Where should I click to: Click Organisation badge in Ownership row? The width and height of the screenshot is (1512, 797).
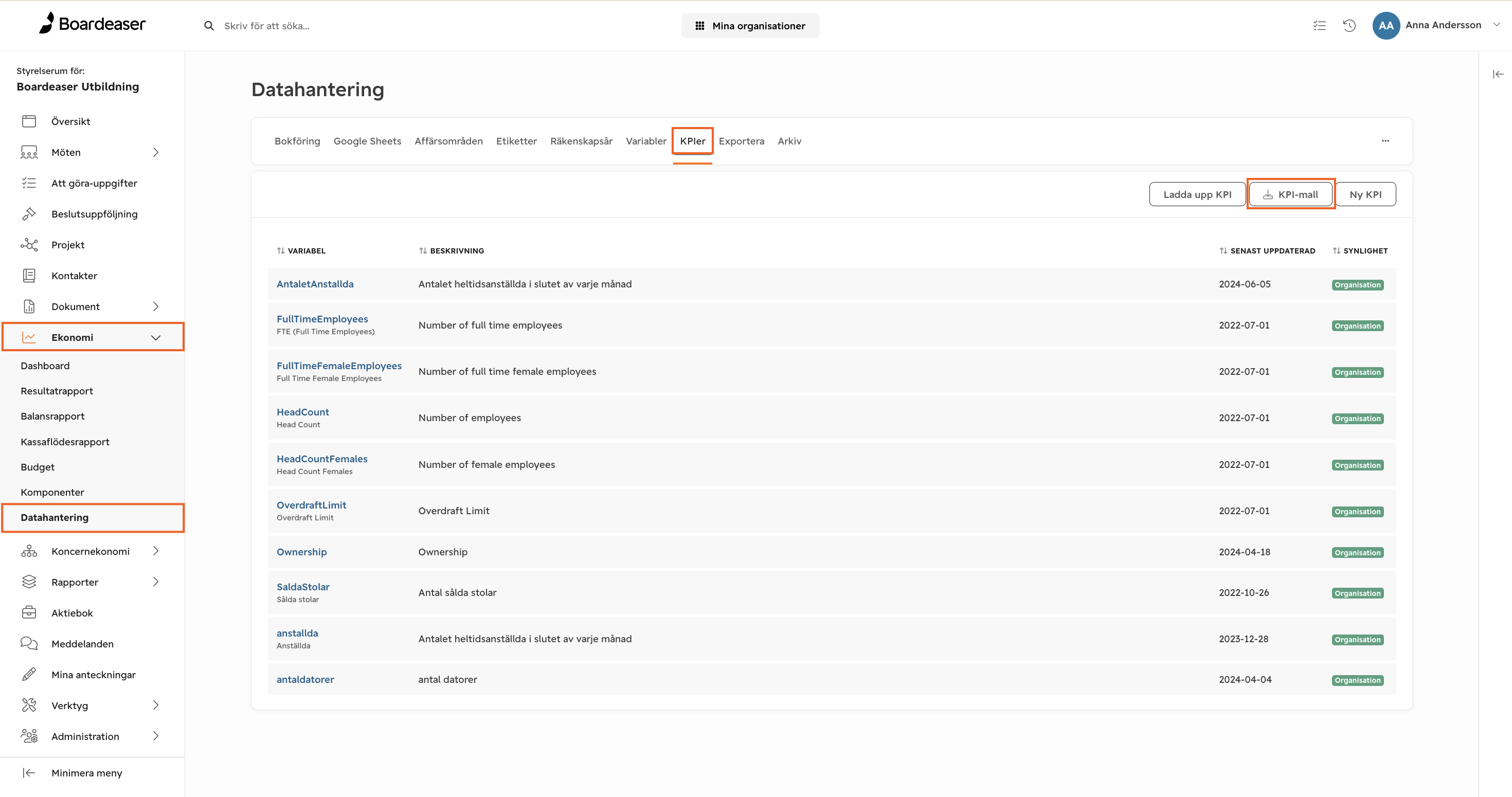click(1358, 553)
